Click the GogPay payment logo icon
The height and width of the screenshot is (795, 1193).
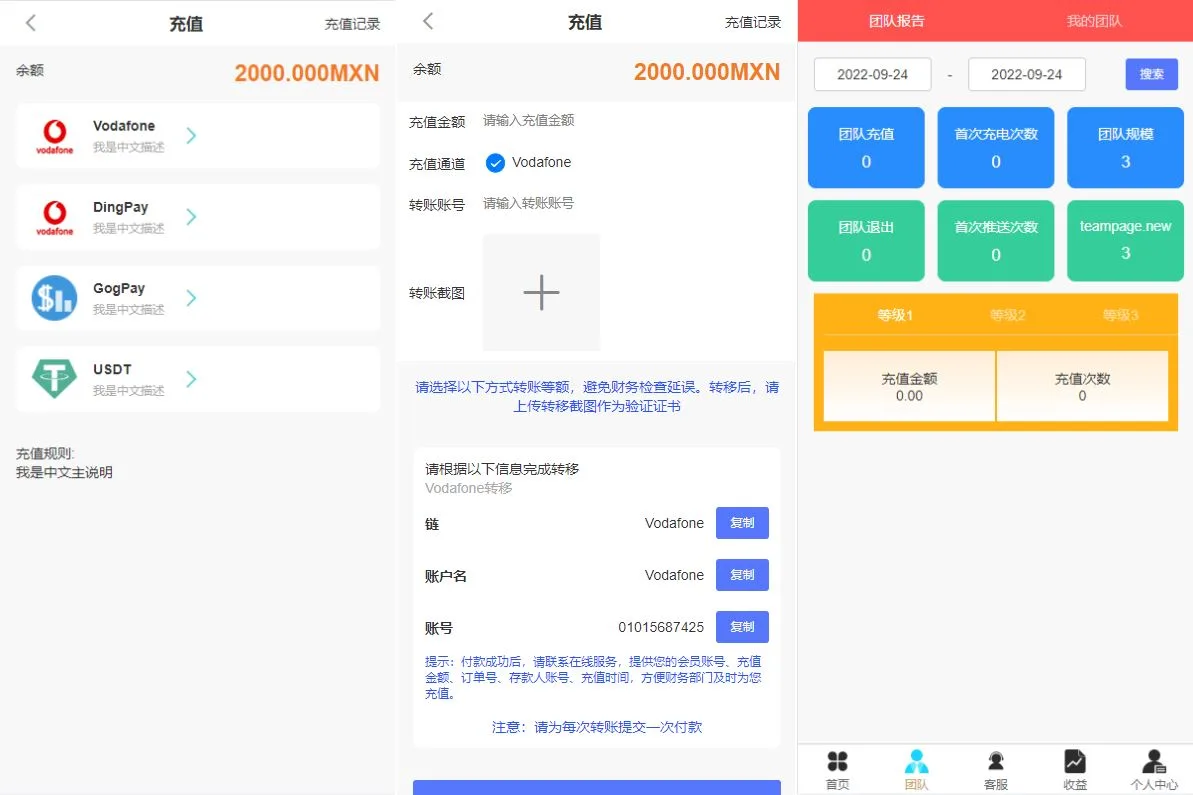(x=54, y=298)
